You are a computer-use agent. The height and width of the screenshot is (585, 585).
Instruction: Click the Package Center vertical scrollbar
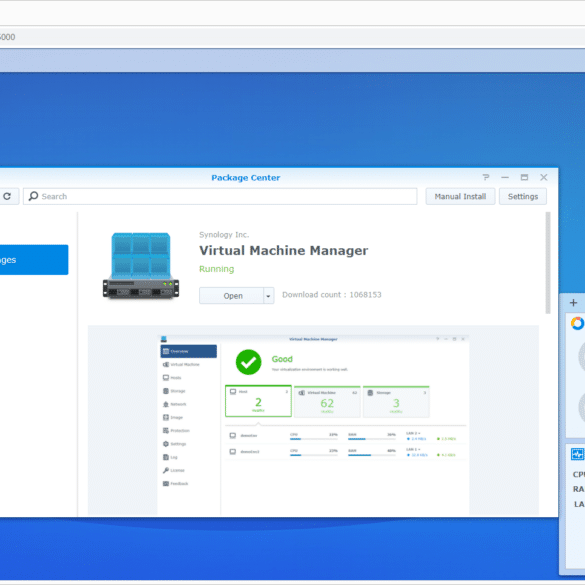pos(548,263)
